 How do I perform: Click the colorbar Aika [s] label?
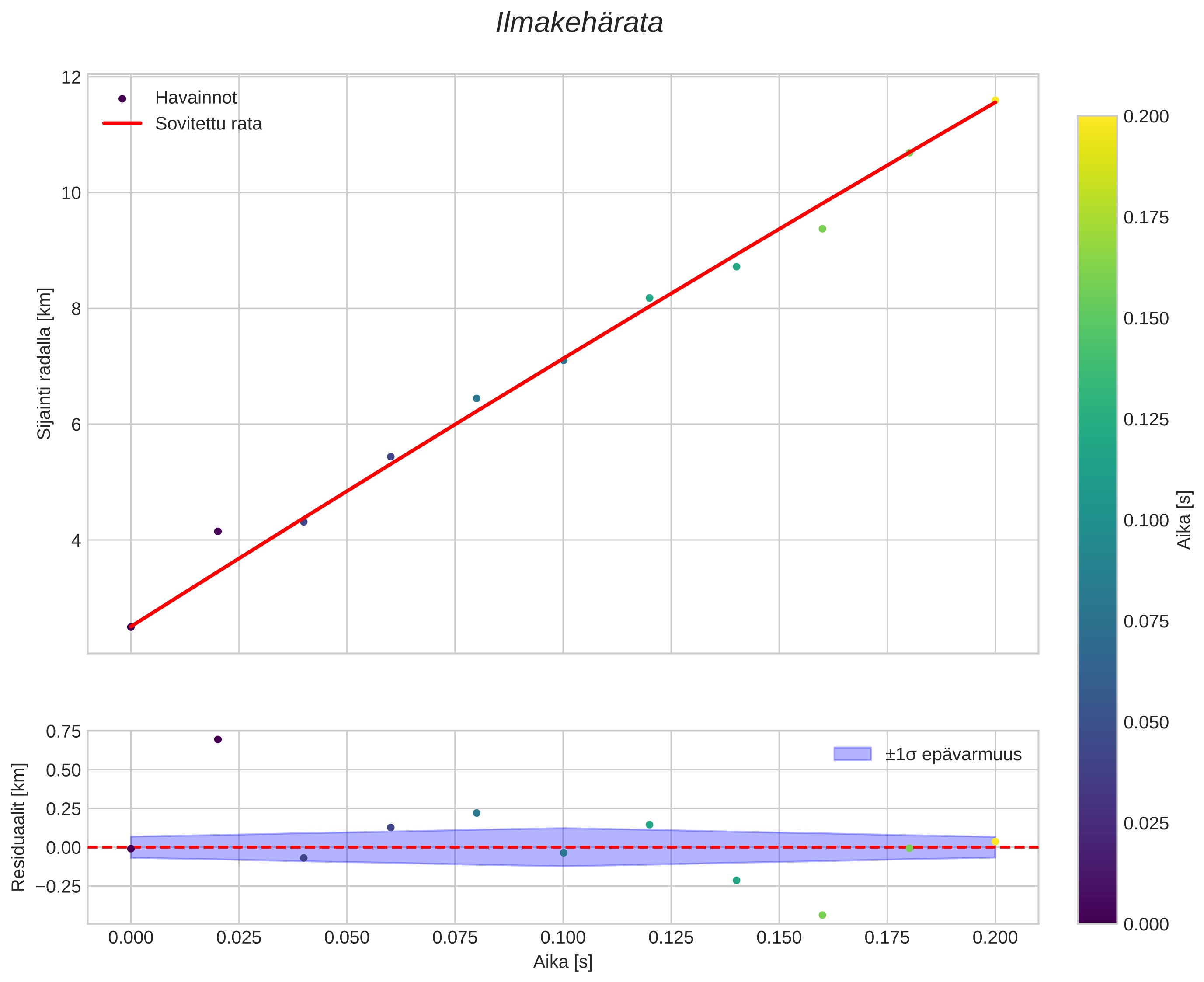(x=1184, y=519)
